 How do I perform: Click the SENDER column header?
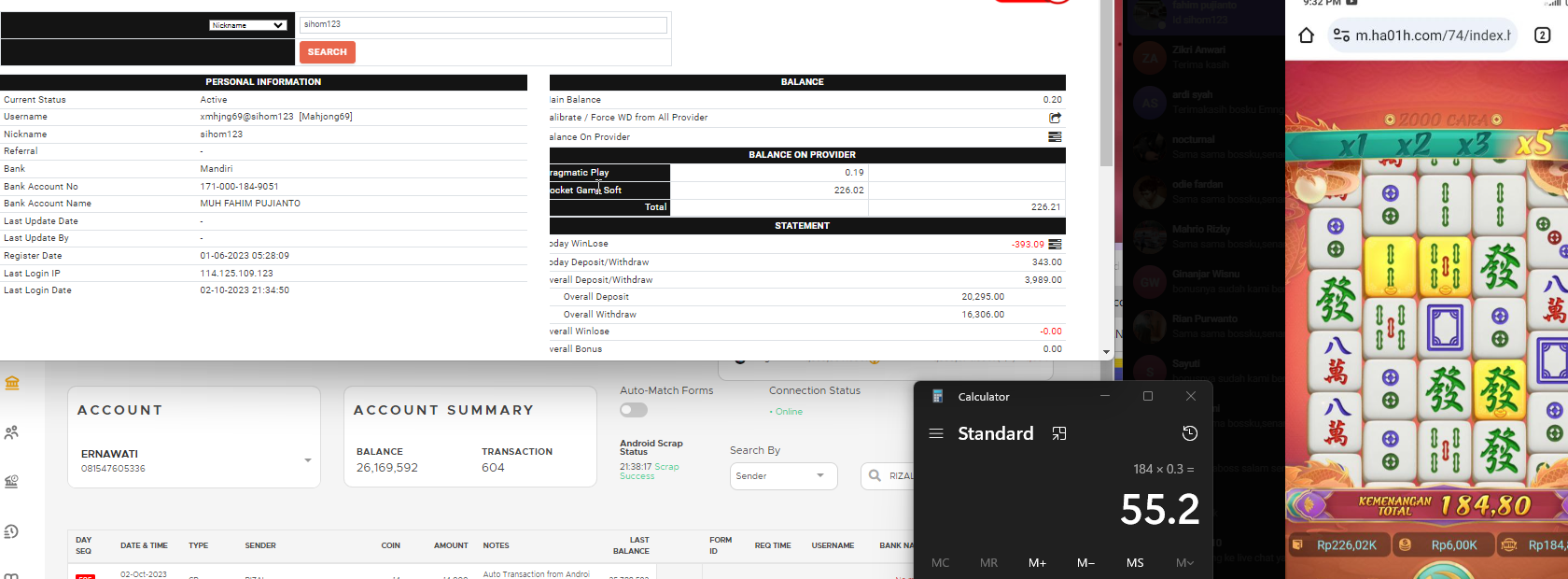pos(260,545)
